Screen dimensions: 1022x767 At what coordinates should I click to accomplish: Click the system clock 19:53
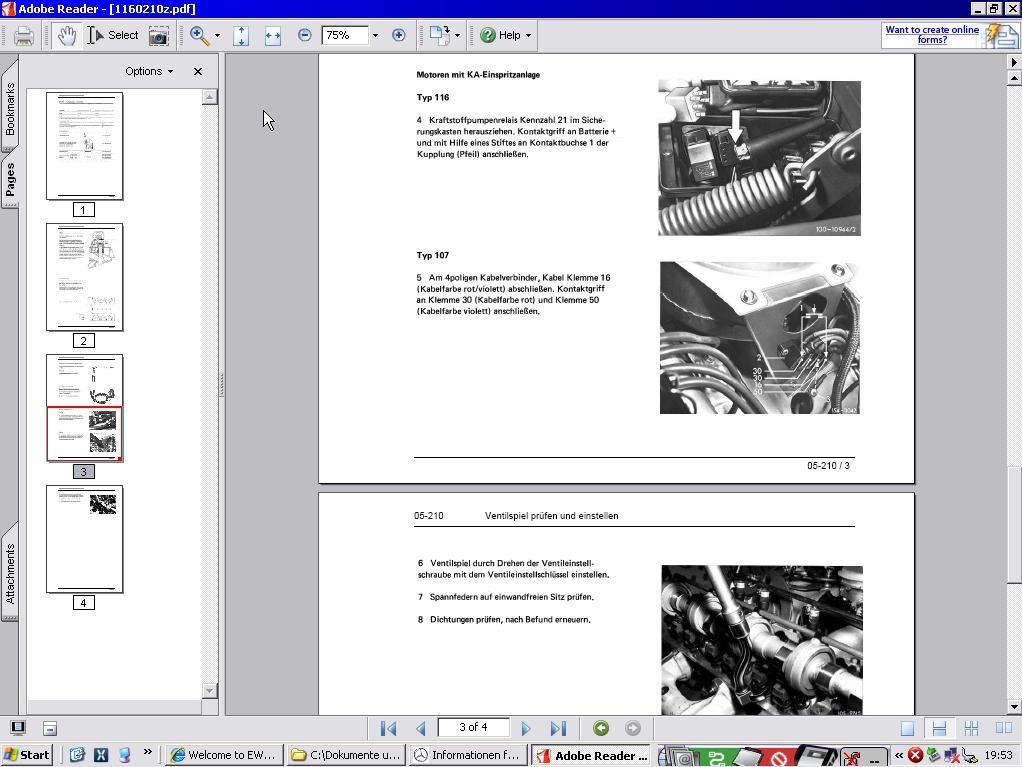[999, 755]
